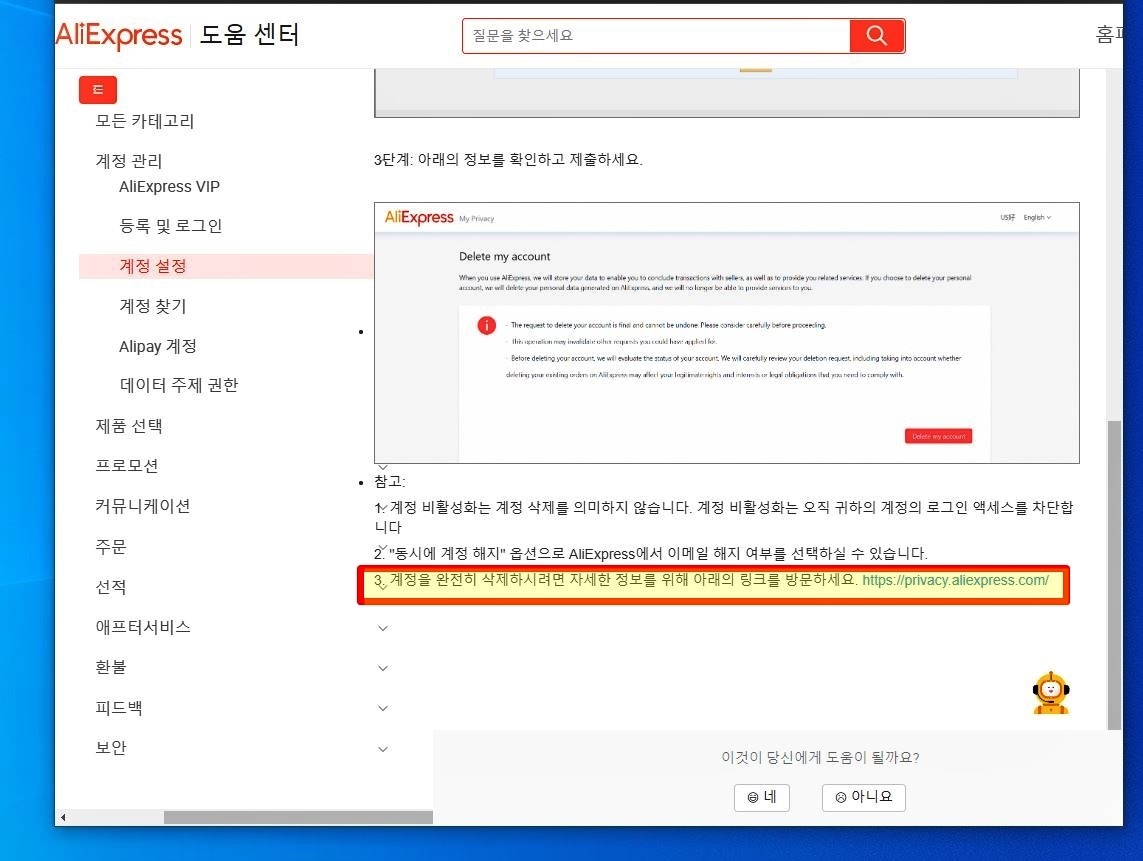Click the 3단계 instruction text

pyautogui.click(x=508, y=160)
